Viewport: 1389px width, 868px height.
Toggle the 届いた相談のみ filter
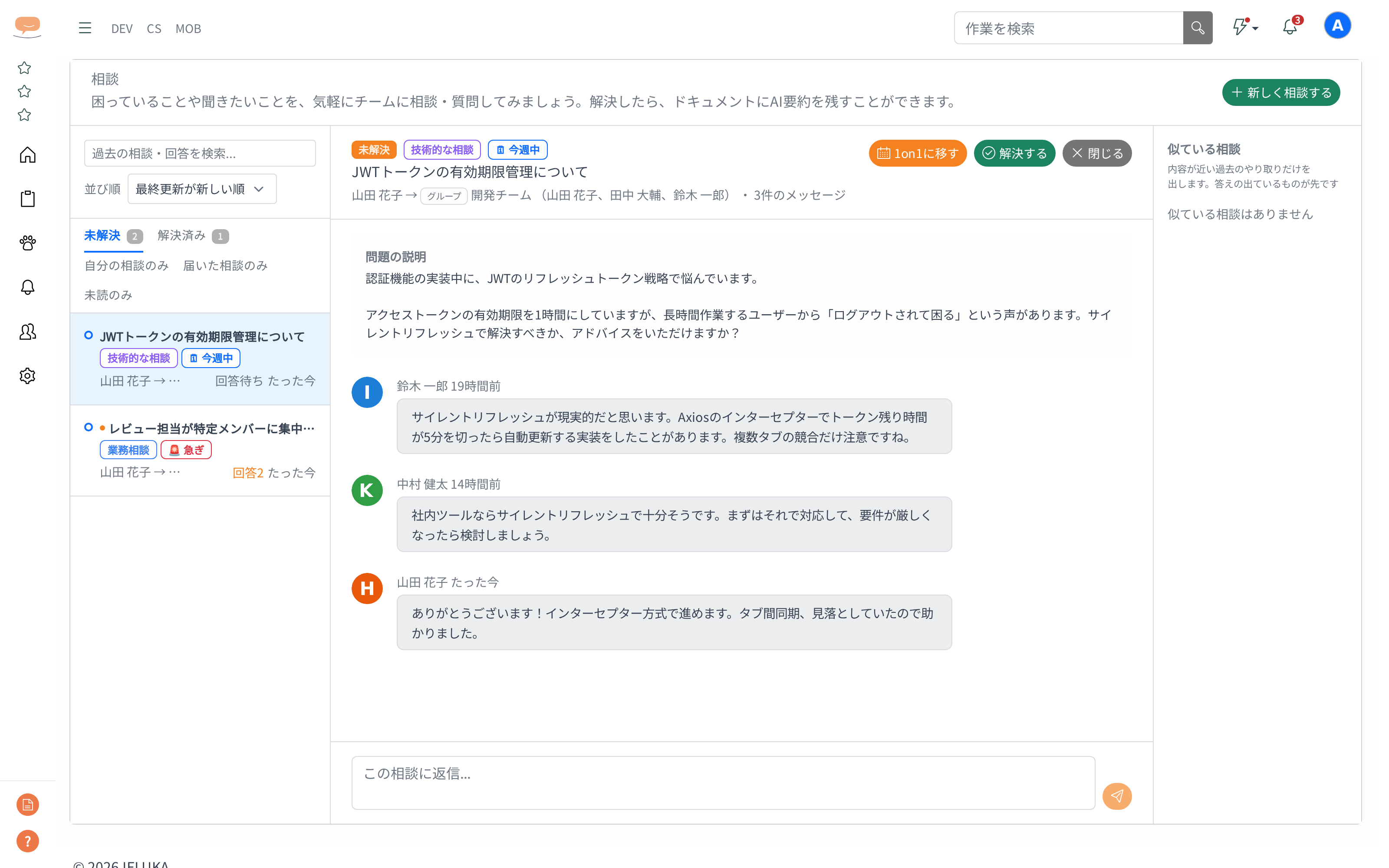[x=225, y=266]
